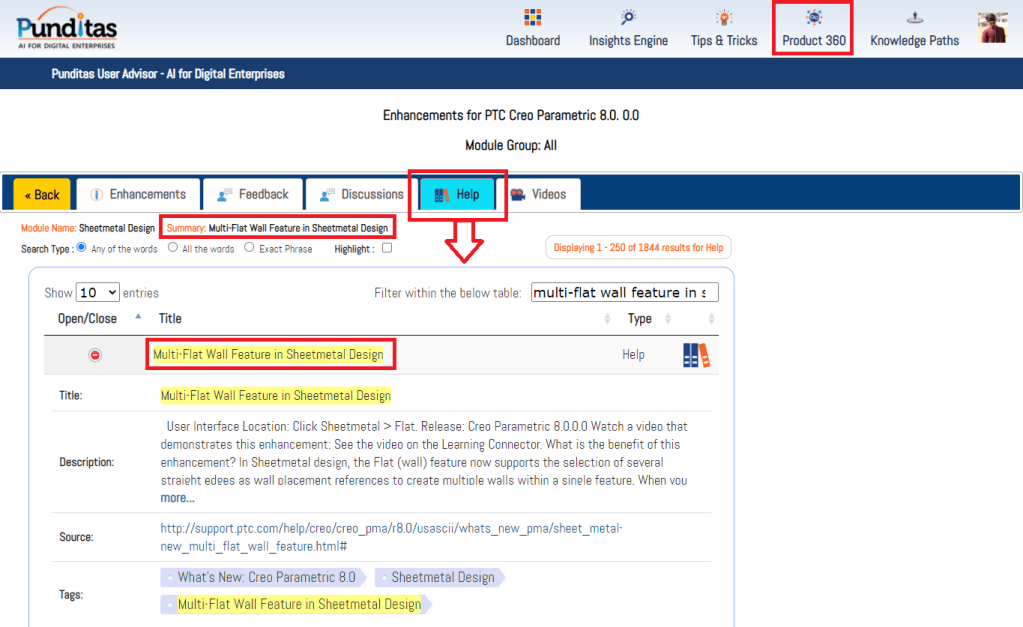
Task: Collapse the row with red minus icon
Action: [x=96, y=355]
